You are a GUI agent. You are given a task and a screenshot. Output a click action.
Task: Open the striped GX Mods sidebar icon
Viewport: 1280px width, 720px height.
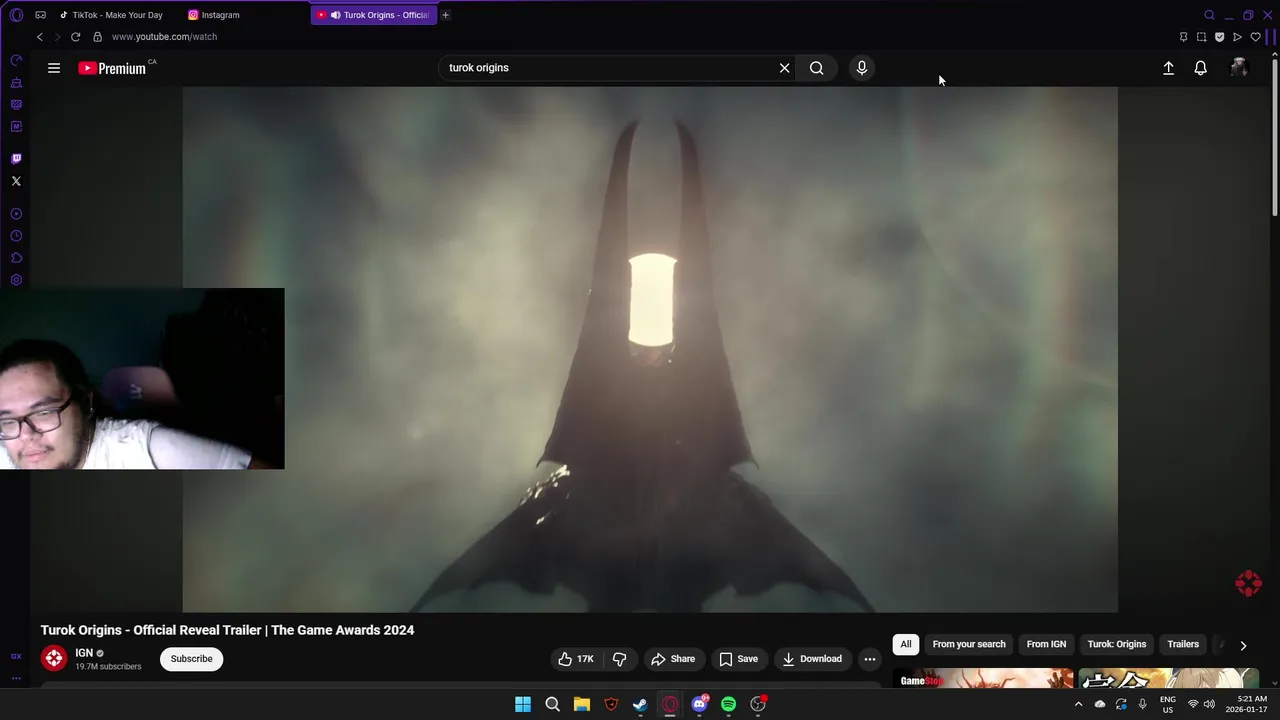[x=16, y=104]
